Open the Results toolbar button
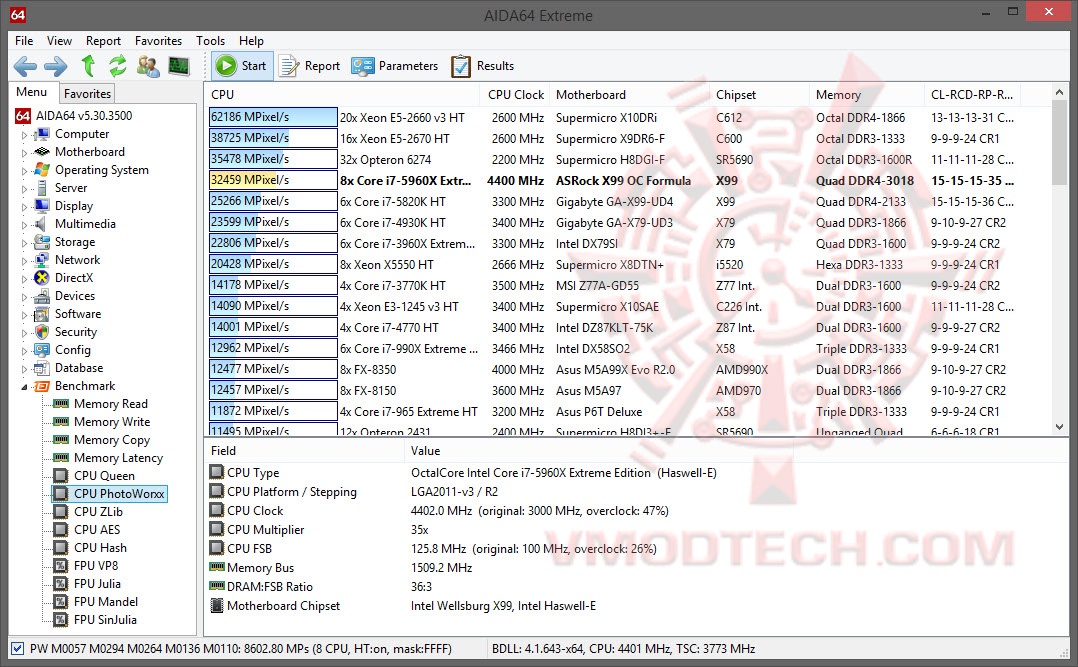This screenshot has width=1078, height=667. click(x=483, y=66)
